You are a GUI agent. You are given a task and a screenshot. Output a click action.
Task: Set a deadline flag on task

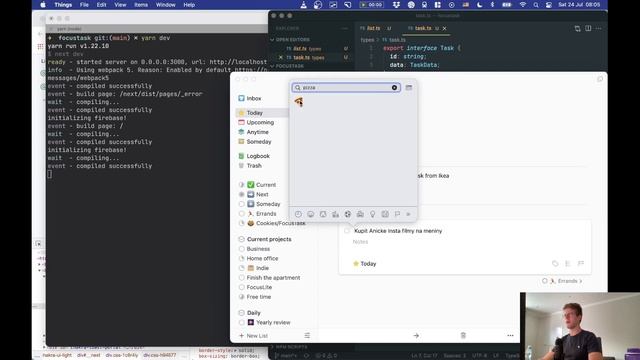(580, 264)
